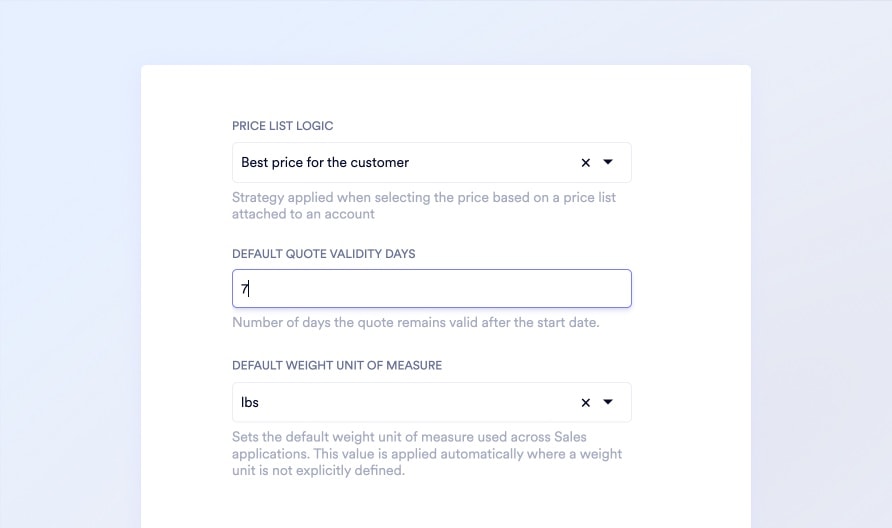
Task: Click blank card area below weight description
Action: (445, 505)
